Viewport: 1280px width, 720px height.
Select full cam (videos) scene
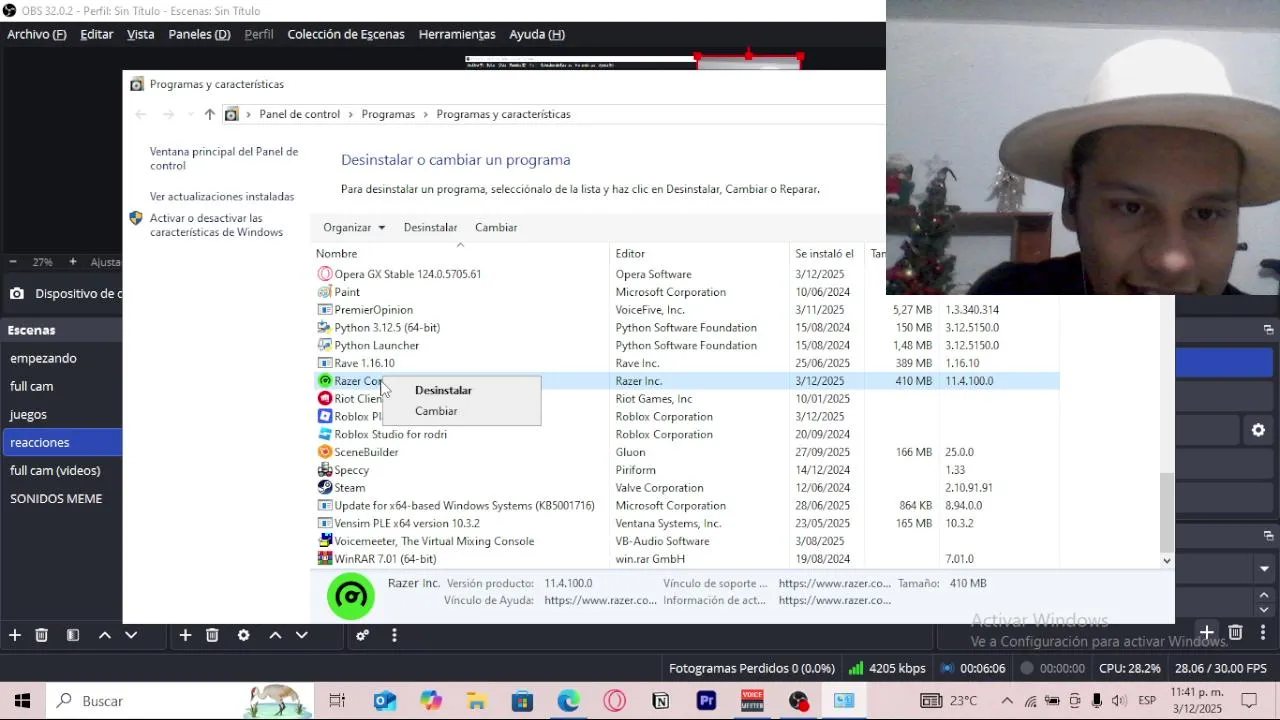61,470
